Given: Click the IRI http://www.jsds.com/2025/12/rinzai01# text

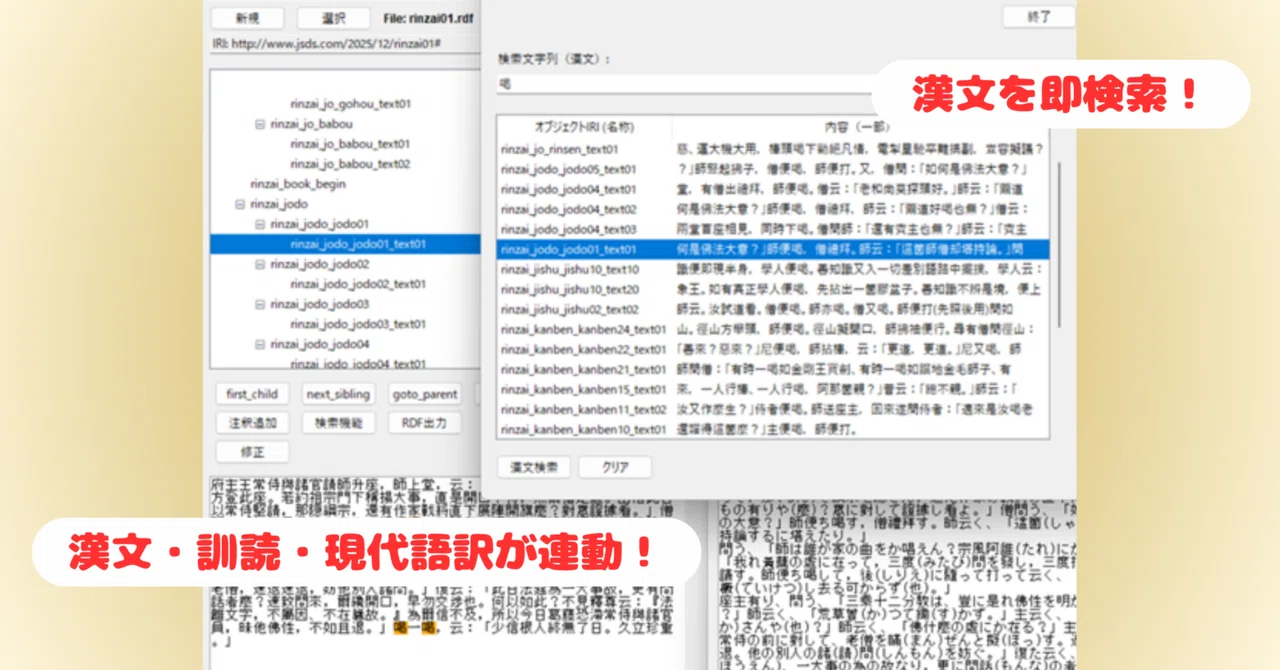Looking at the screenshot, I should click(x=327, y=44).
